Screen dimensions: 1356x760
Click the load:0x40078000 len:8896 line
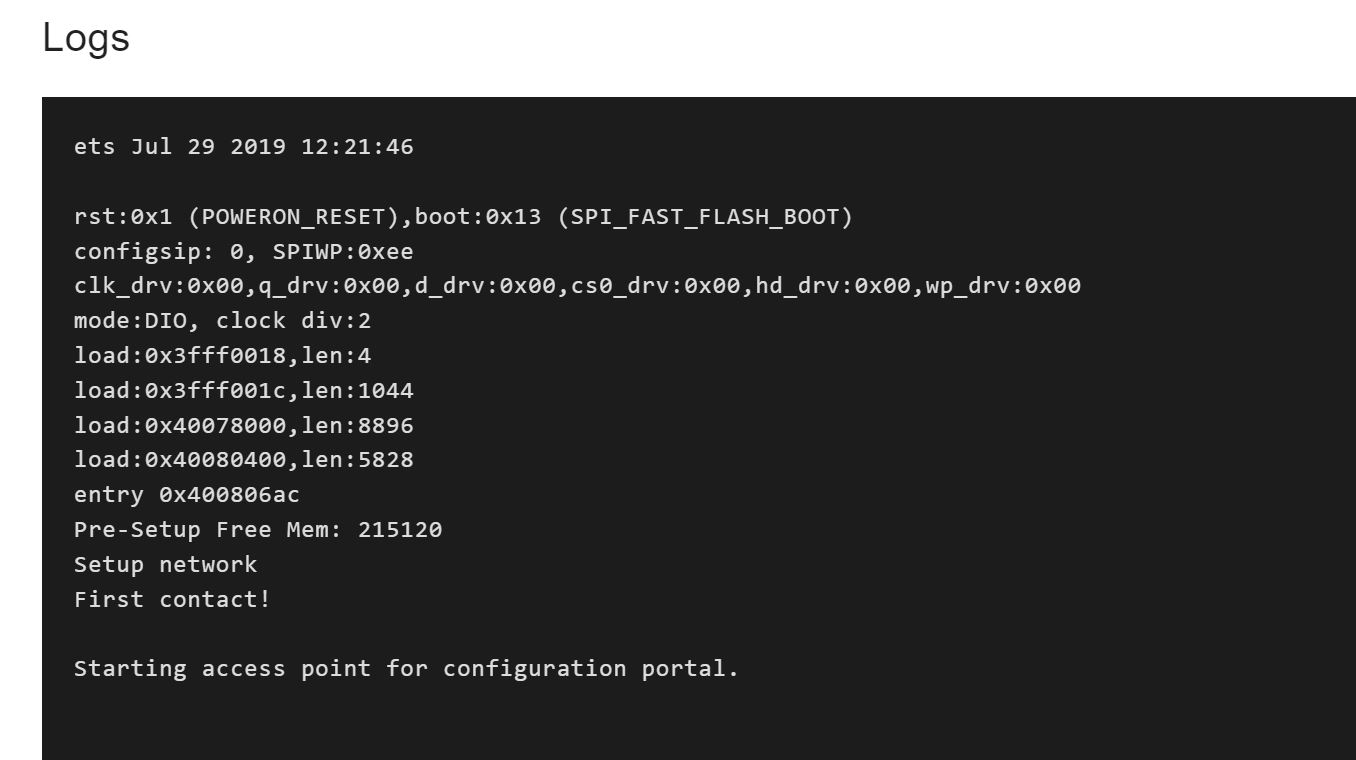243,425
